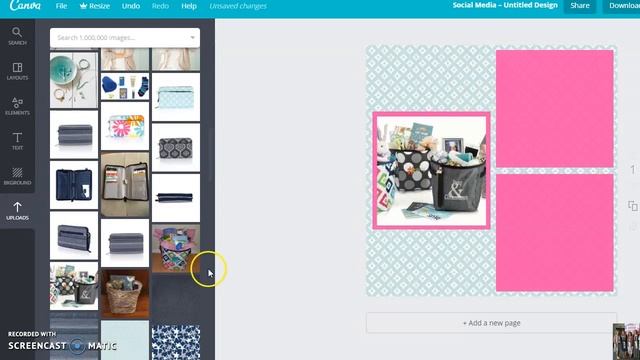Click Undo in the top bar
Image resolution: width=640 pixels, height=360 pixels.
coord(131,6)
